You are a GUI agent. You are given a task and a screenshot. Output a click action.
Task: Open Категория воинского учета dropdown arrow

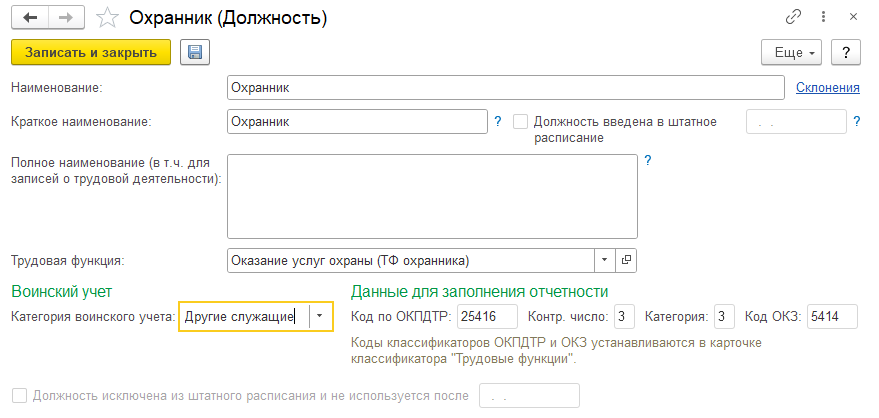pyautogui.click(x=320, y=316)
